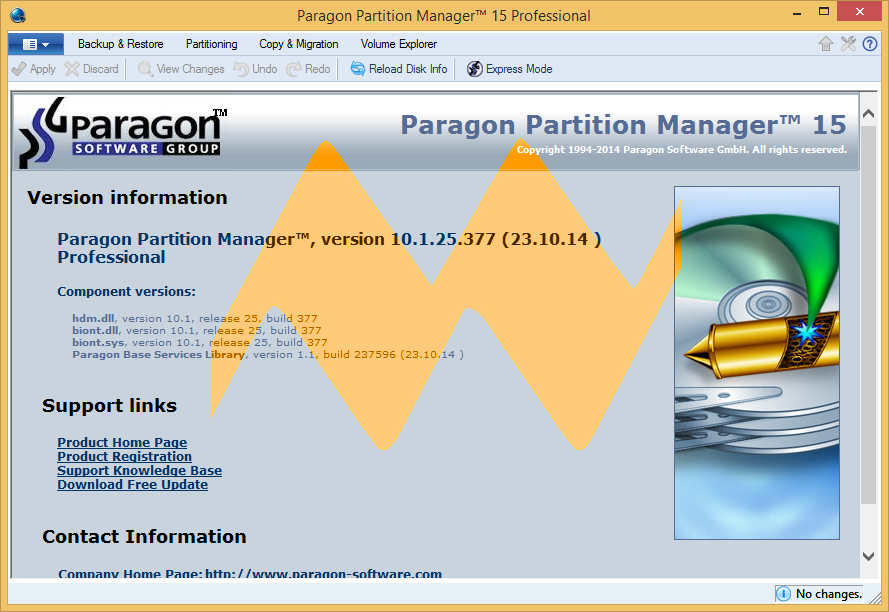This screenshot has height=612, width=889.
Task: Open the Product Home Page link
Action: [x=122, y=442]
